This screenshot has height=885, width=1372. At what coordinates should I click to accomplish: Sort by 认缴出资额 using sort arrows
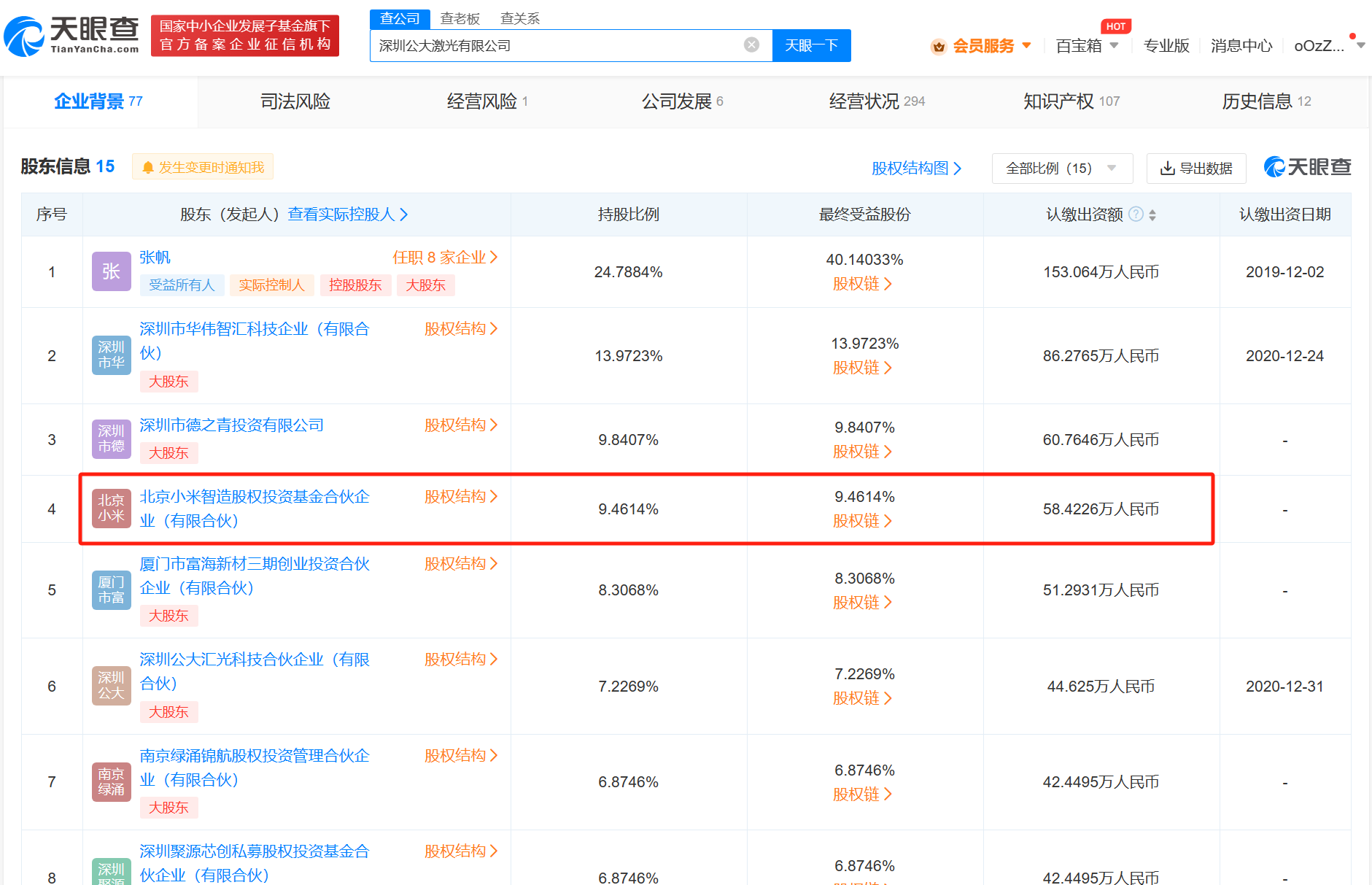[x=1152, y=215]
